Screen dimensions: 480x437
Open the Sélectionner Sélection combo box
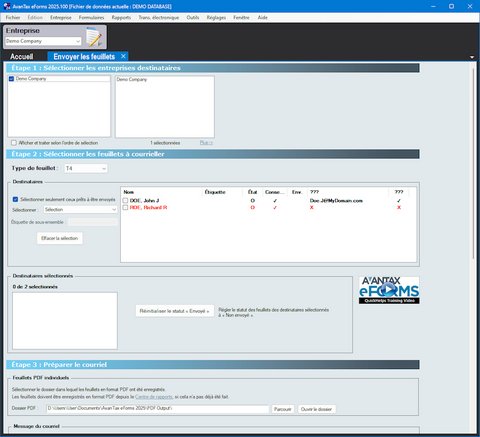[80, 210]
